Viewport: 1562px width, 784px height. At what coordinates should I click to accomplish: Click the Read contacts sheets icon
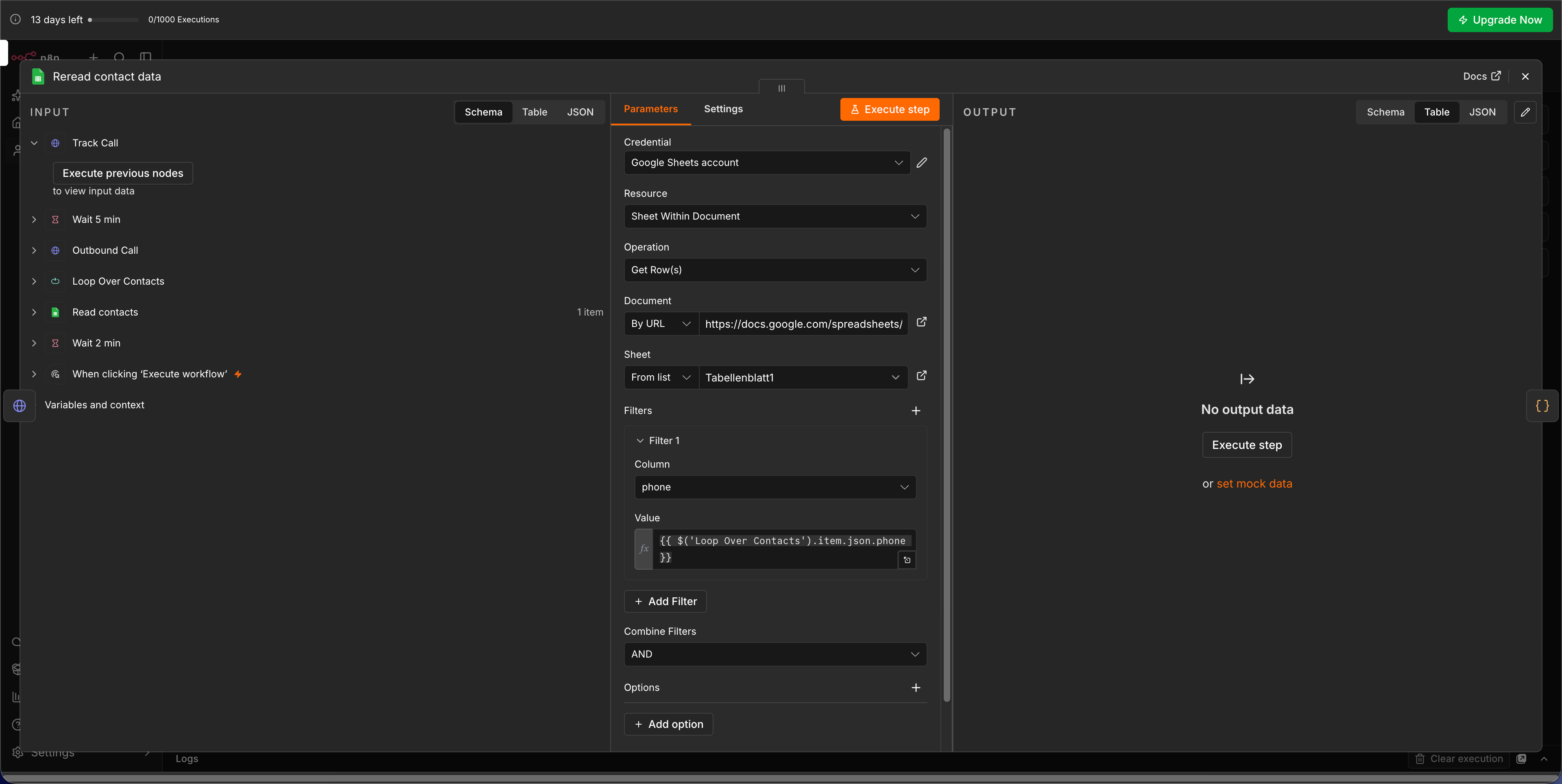(x=55, y=312)
